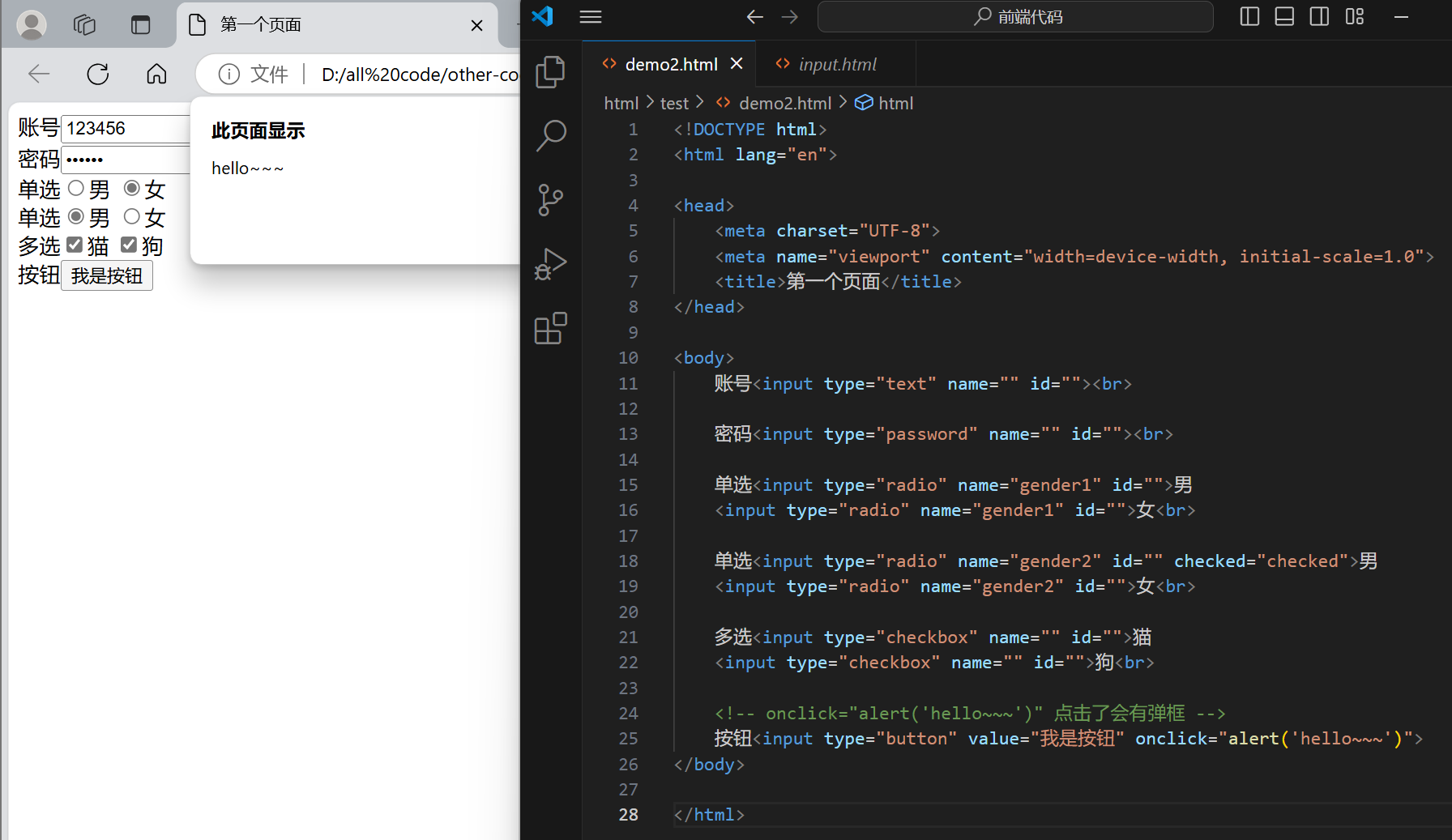Click test folder in breadcrumb
The image size is (1452, 840).
point(674,103)
